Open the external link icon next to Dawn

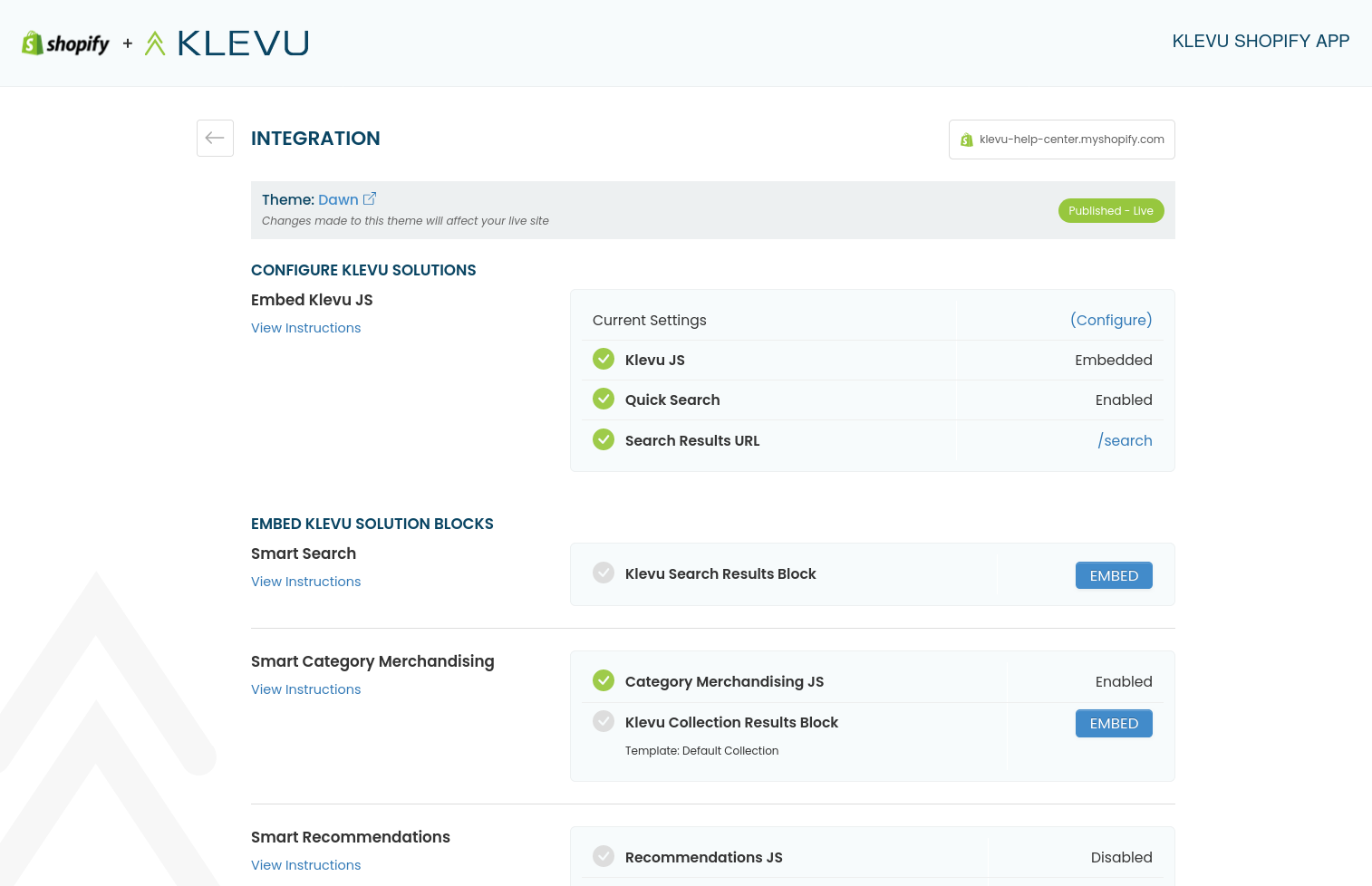pos(370,199)
